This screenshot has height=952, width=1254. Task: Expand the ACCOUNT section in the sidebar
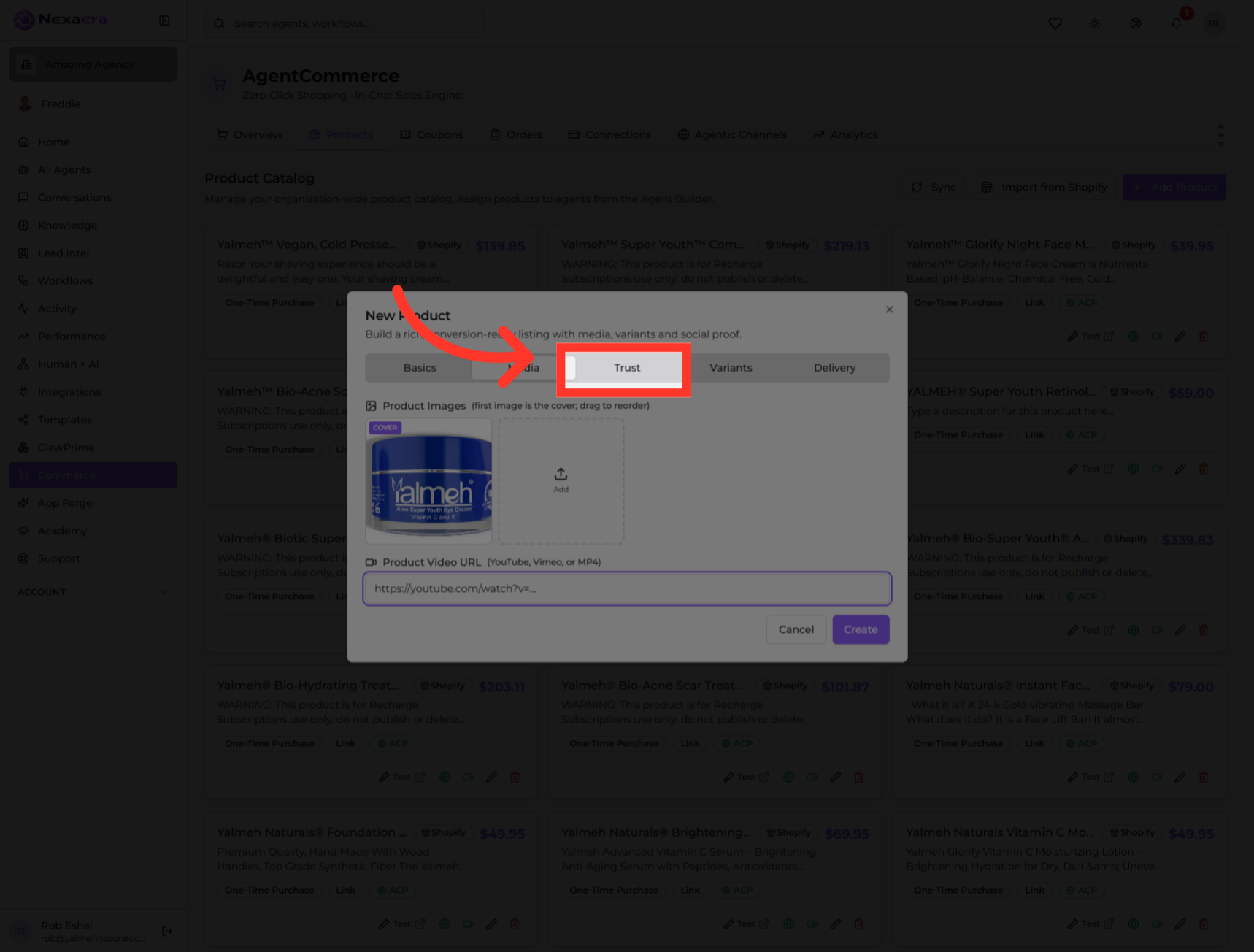coord(93,592)
